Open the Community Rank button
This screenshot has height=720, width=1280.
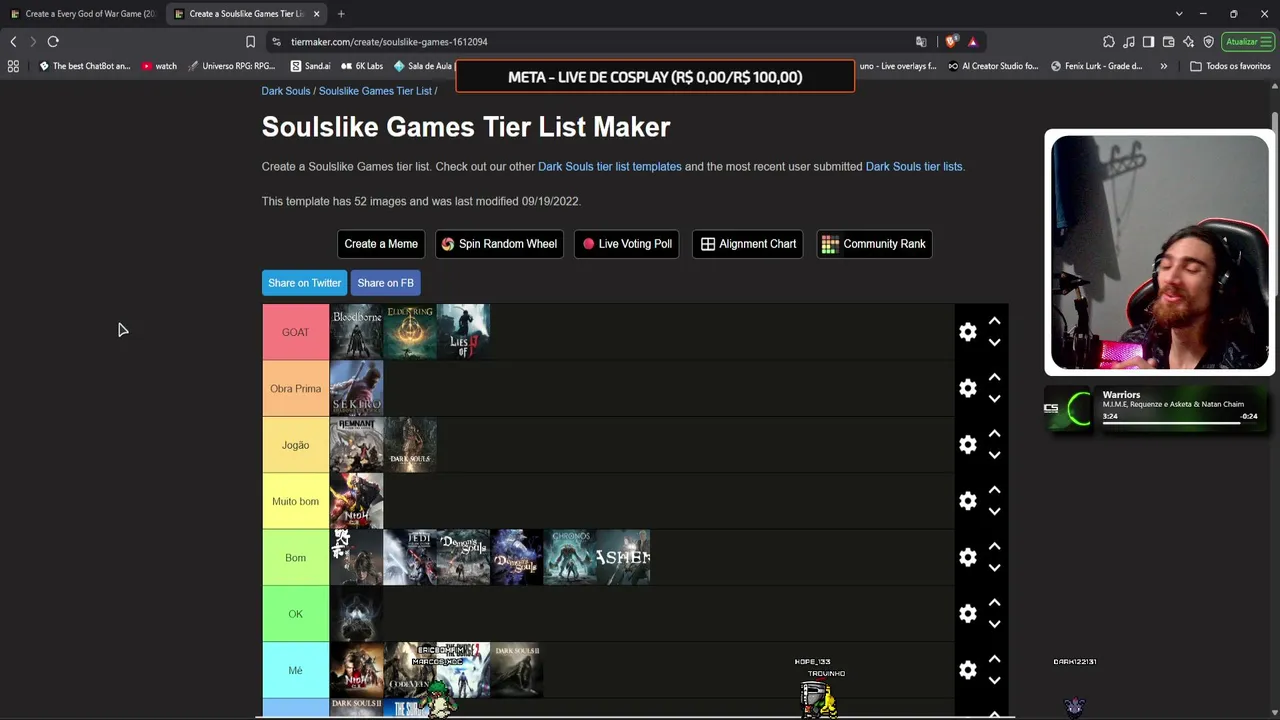pos(874,244)
